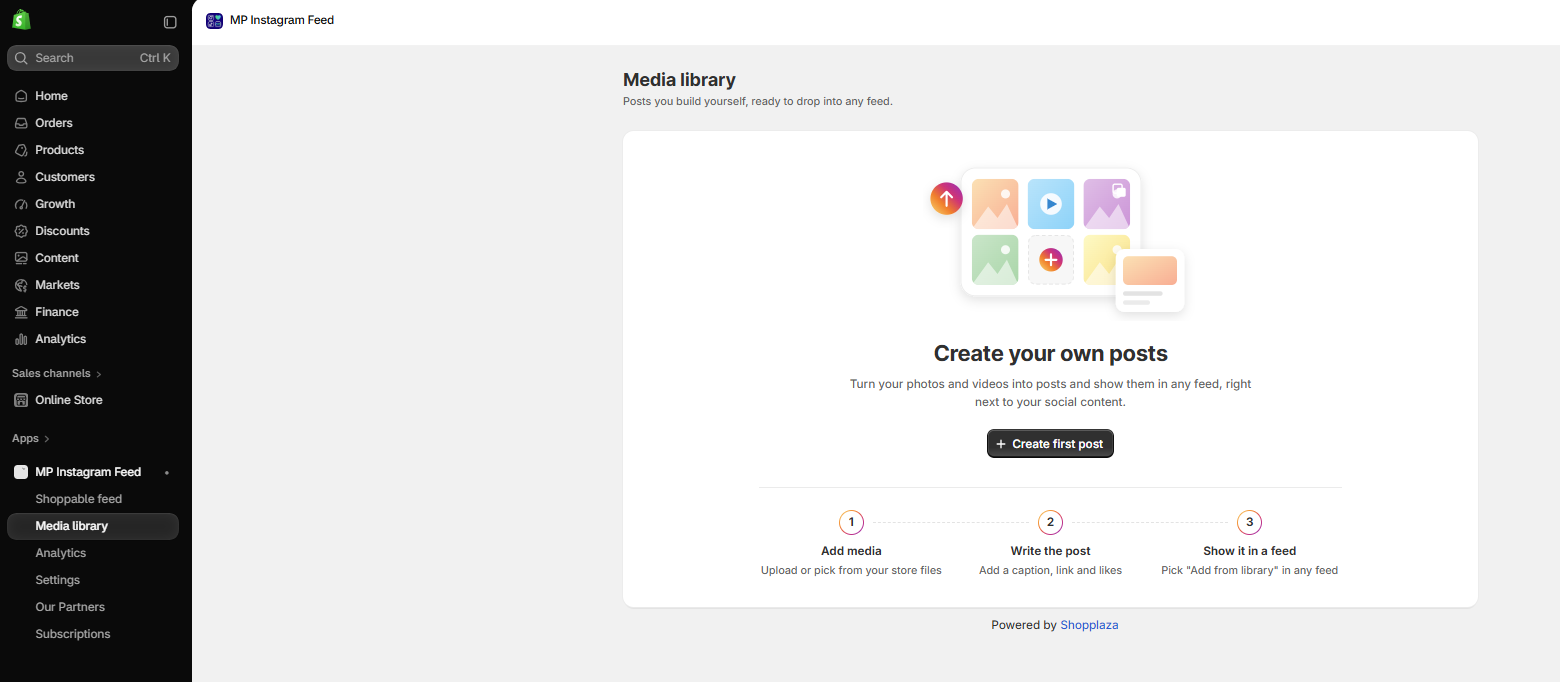1560x682 pixels.
Task: Click the MP Instagram Feed title in header
Action: tap(282, 20)
